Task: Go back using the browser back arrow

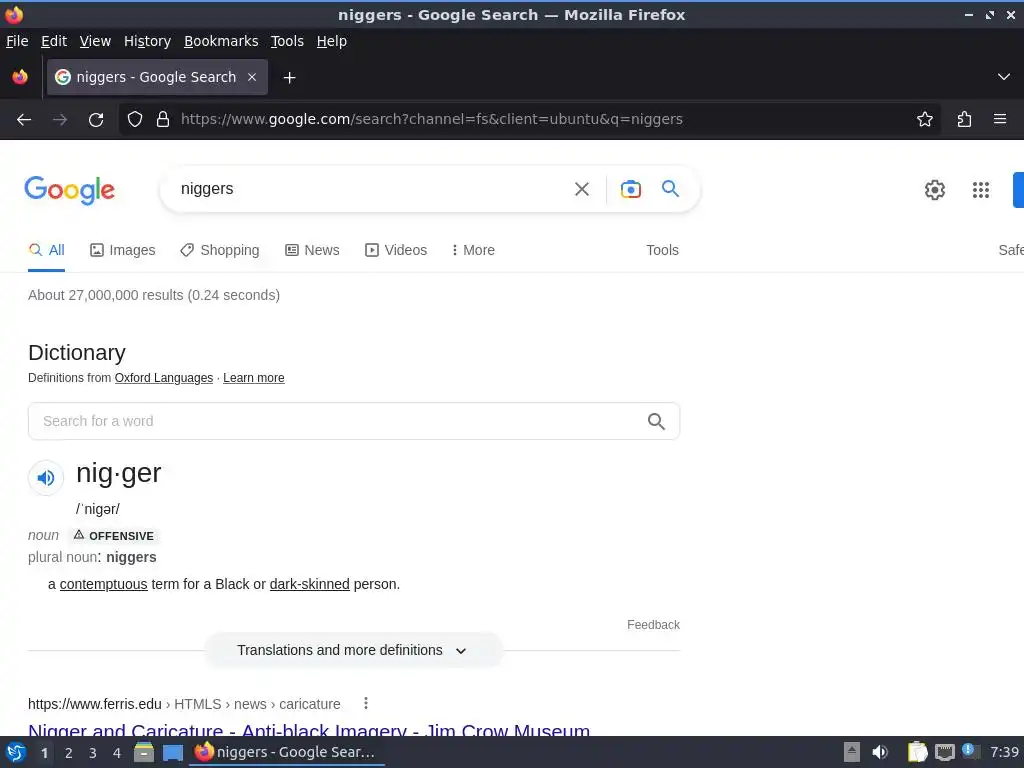Action: click(24, 120)
